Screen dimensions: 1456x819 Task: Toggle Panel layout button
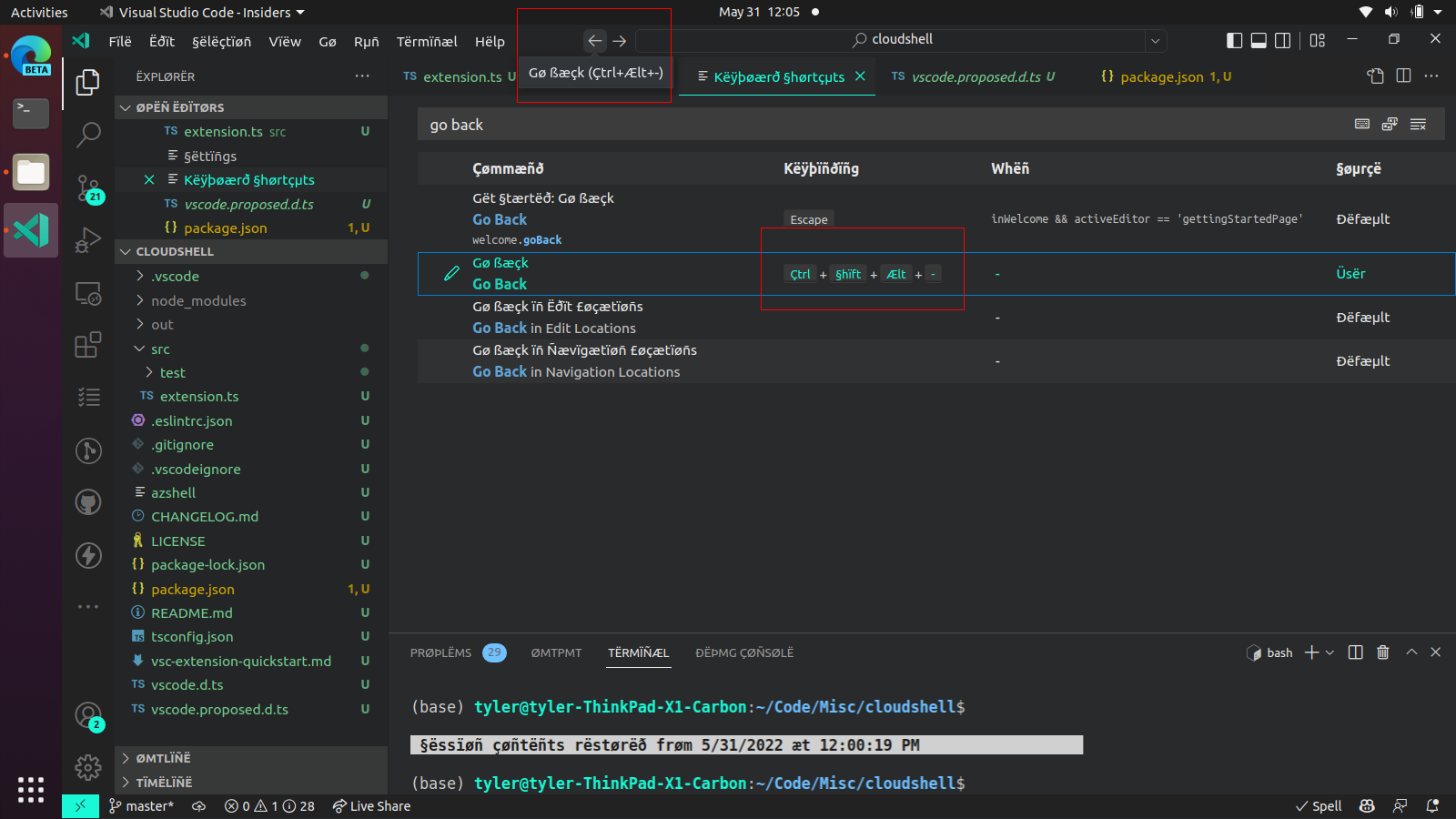[x=1259, y=40]
